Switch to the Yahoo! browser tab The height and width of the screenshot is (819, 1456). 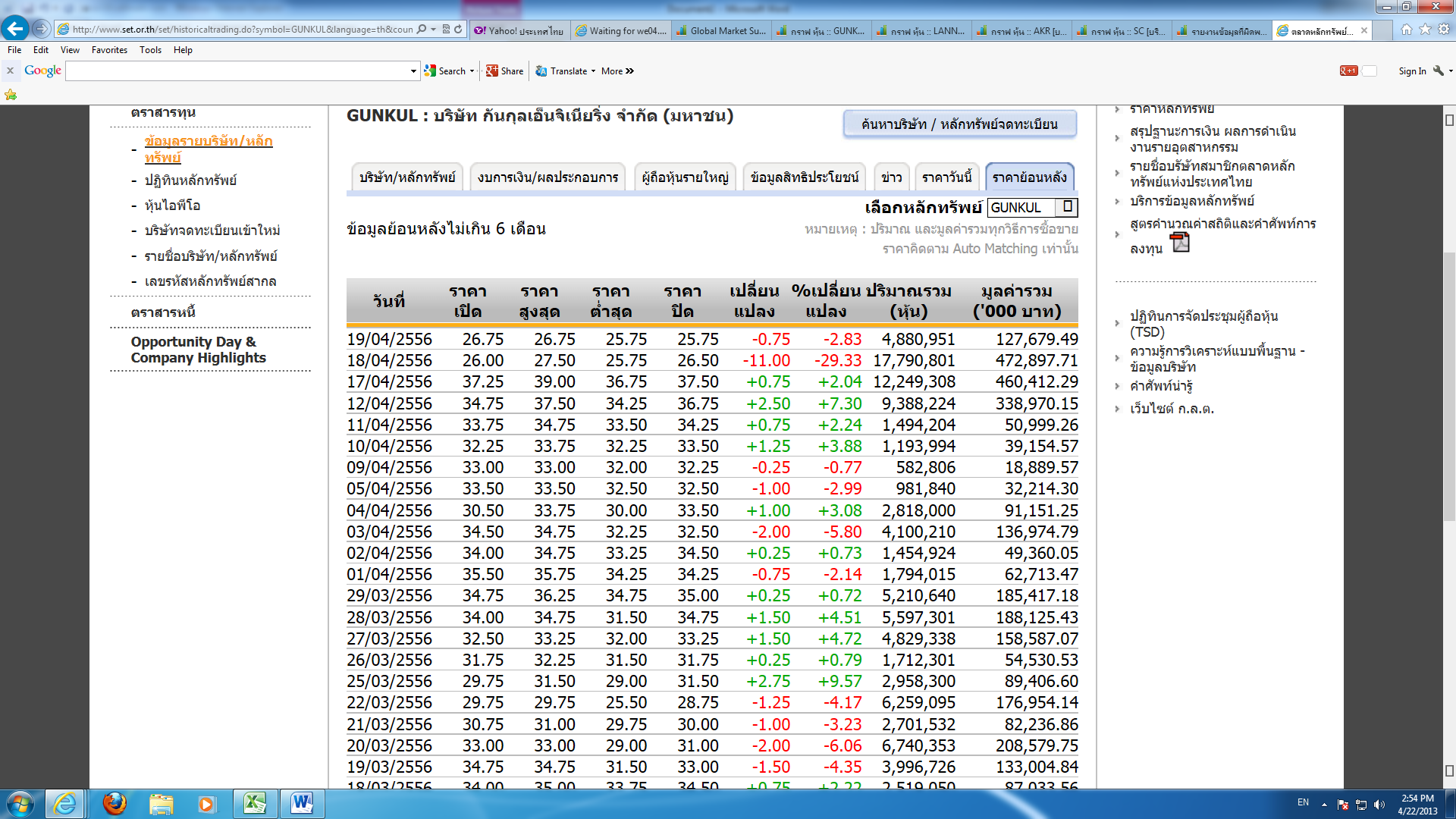coord(519,30)
